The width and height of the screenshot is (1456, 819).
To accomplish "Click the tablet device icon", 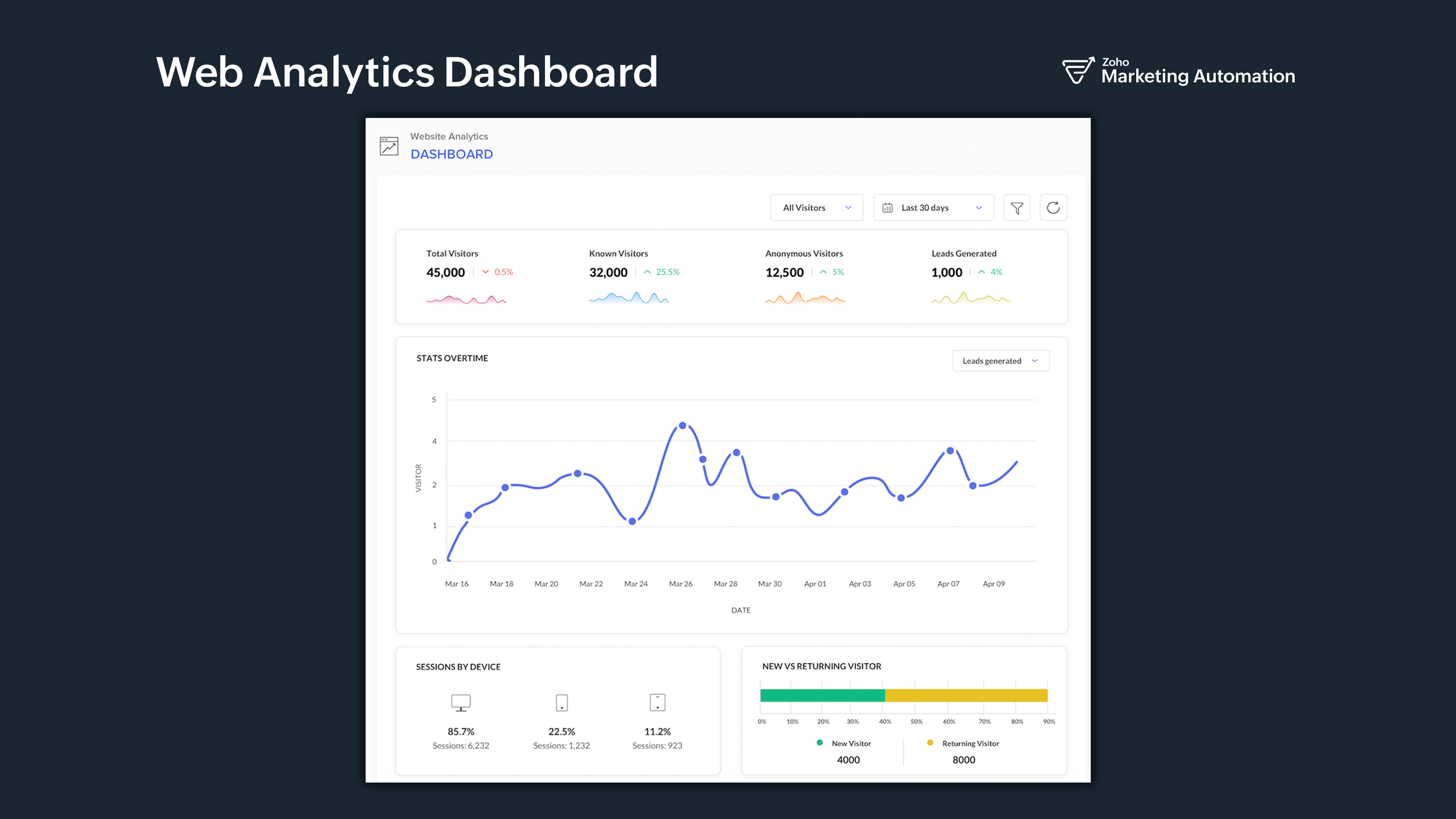I will (657, 703).
